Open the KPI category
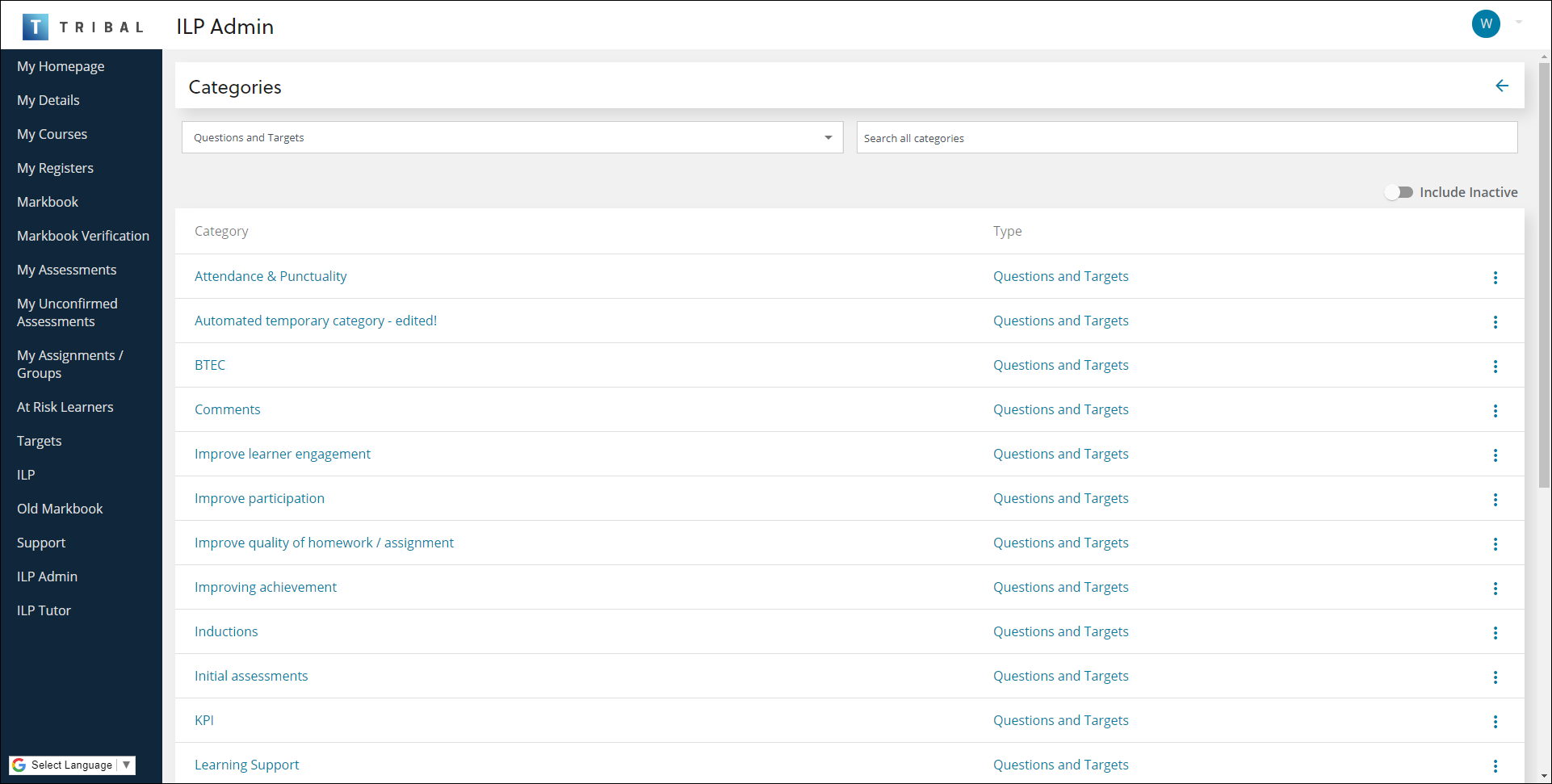 204,720
